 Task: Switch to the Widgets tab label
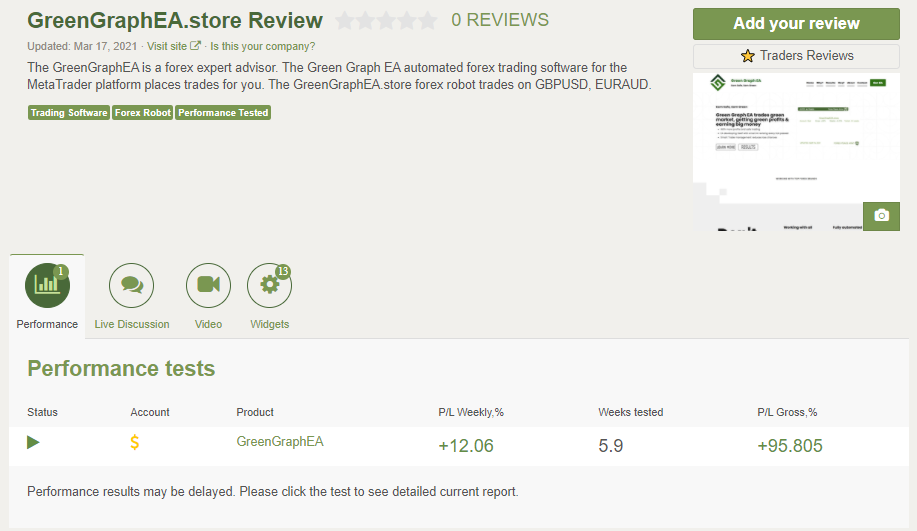[x=270, y=324]
